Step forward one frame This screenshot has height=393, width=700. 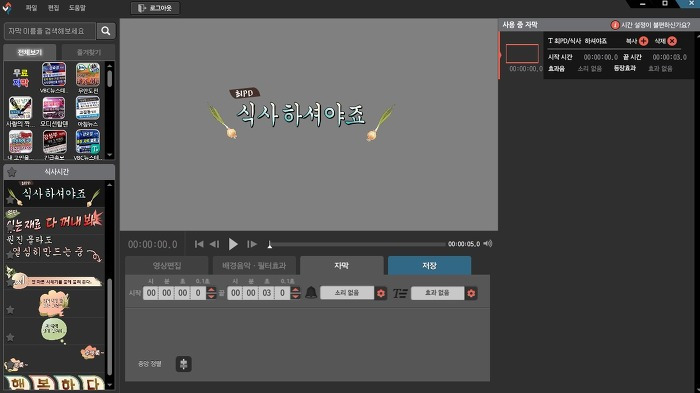(252, 244)
